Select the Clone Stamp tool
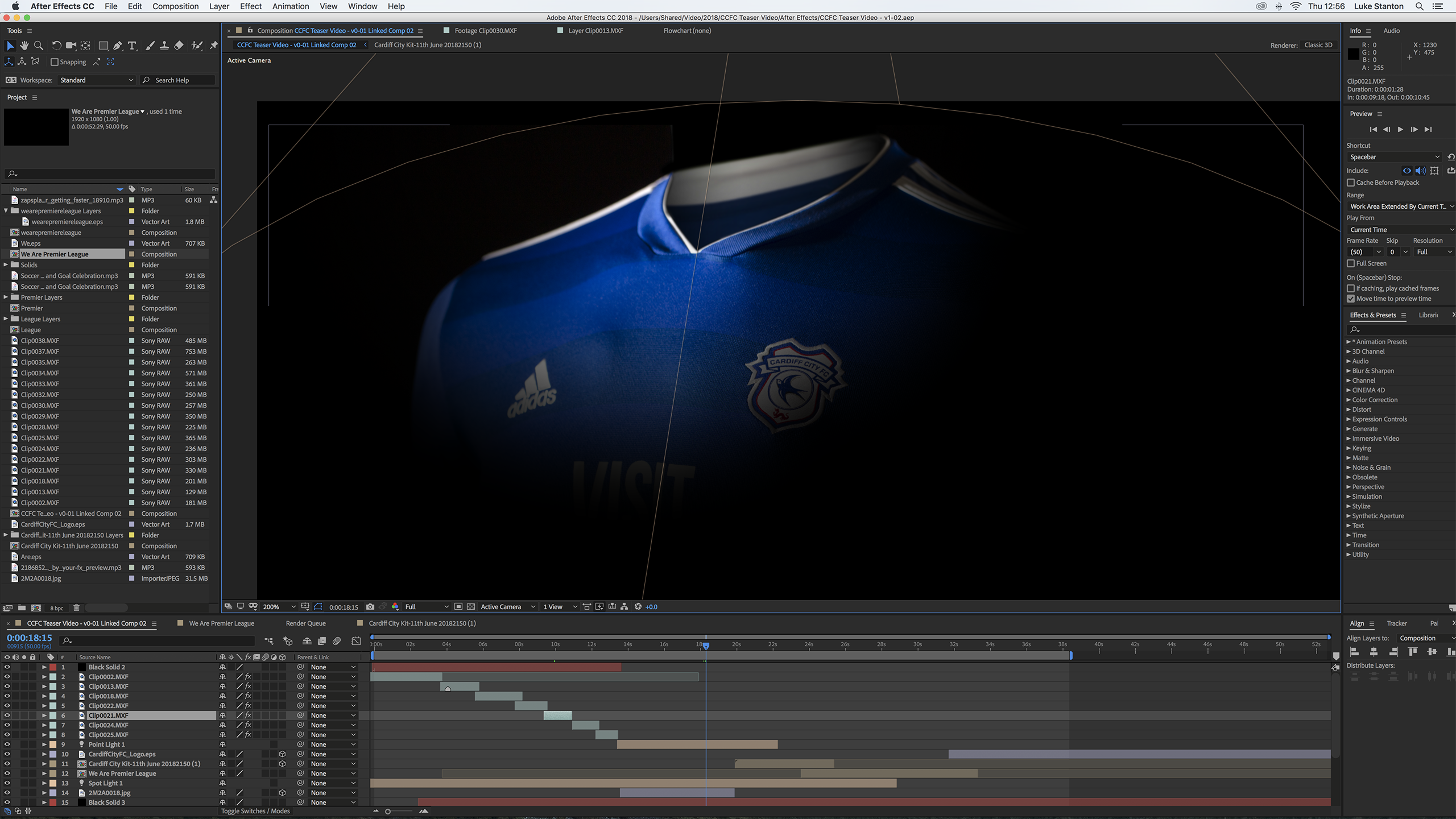 coord(164,45)
